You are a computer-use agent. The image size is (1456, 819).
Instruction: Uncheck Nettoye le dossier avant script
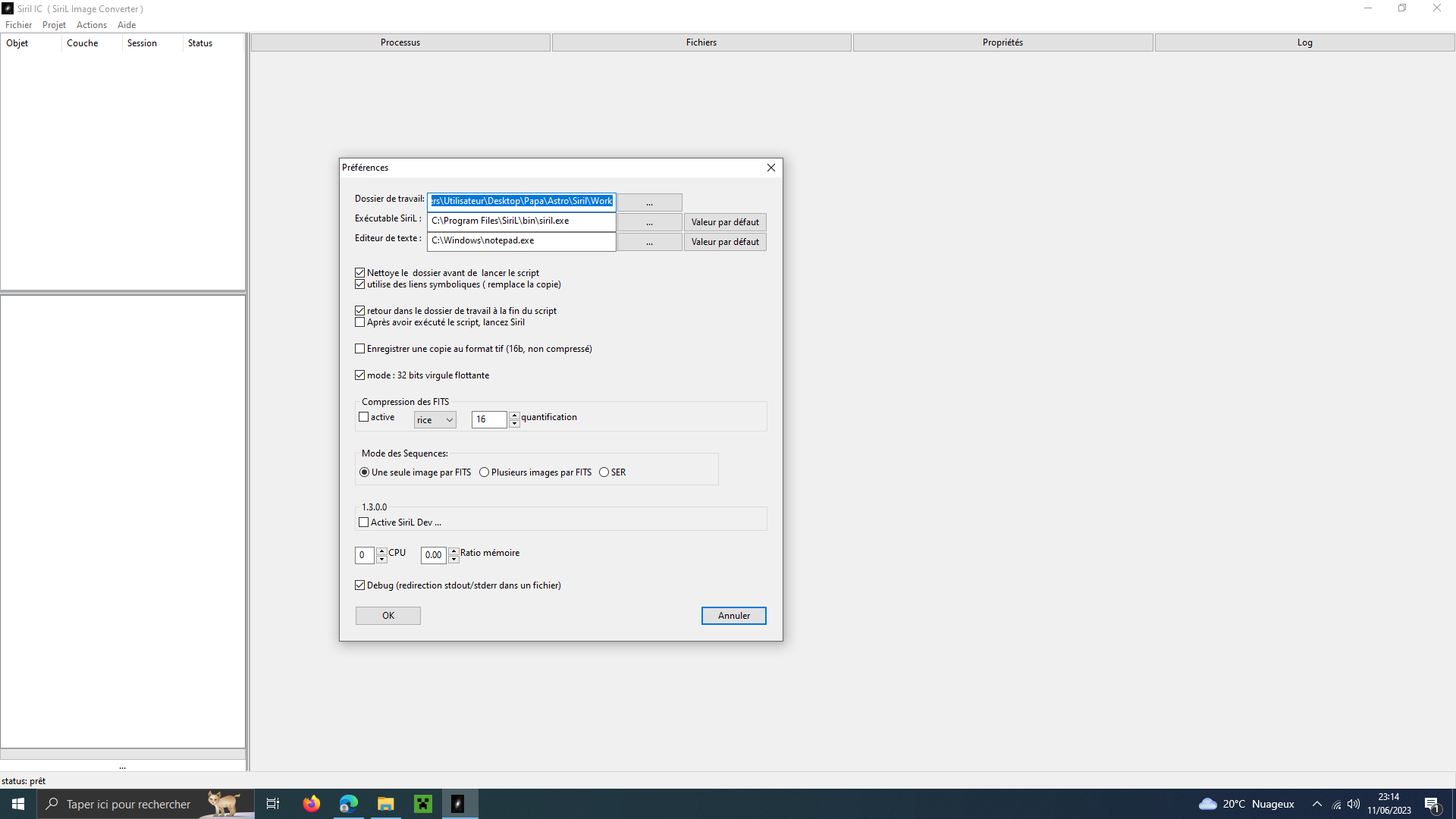coord(360,273)
